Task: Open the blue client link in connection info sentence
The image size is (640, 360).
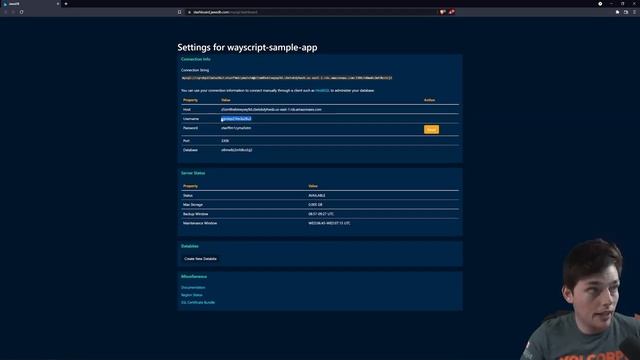Action: 322,90
